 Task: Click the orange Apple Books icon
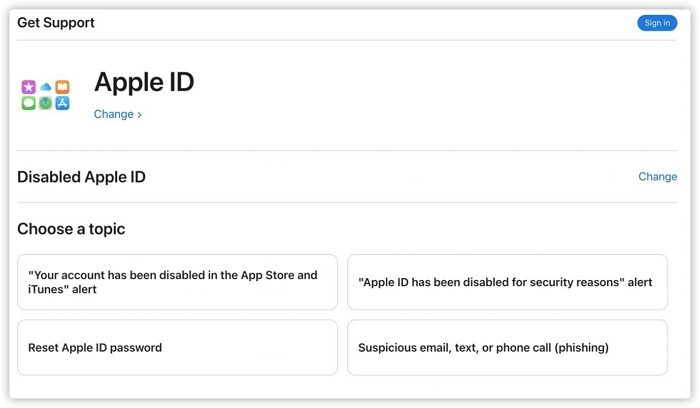62,87
